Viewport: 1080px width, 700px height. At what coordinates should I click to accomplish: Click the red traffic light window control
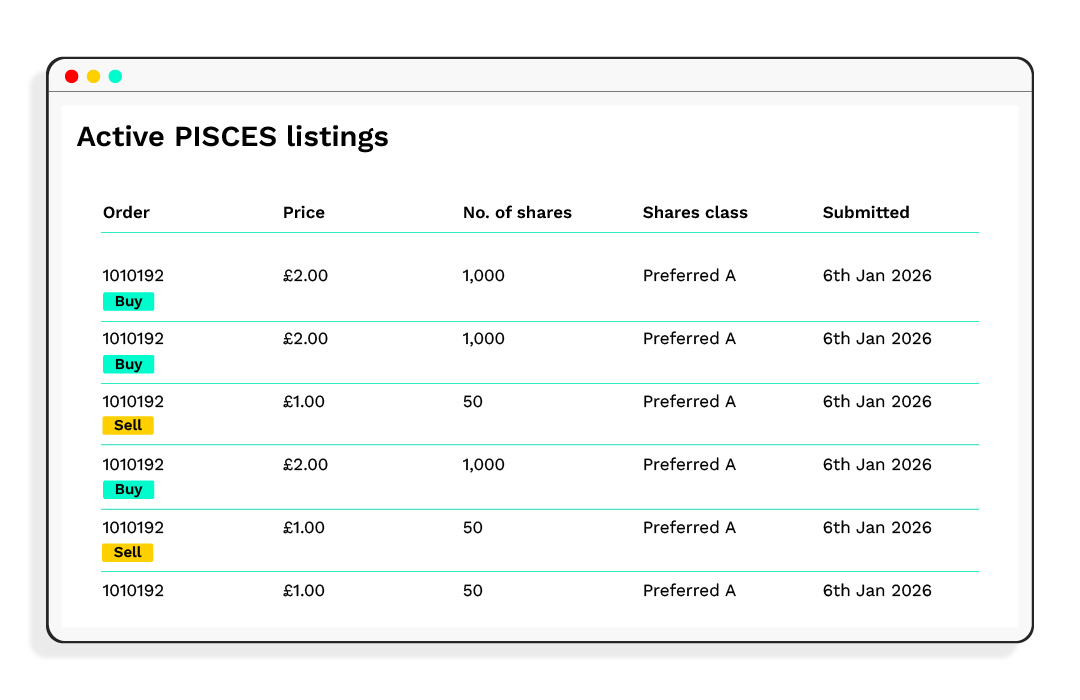[72, 75]
